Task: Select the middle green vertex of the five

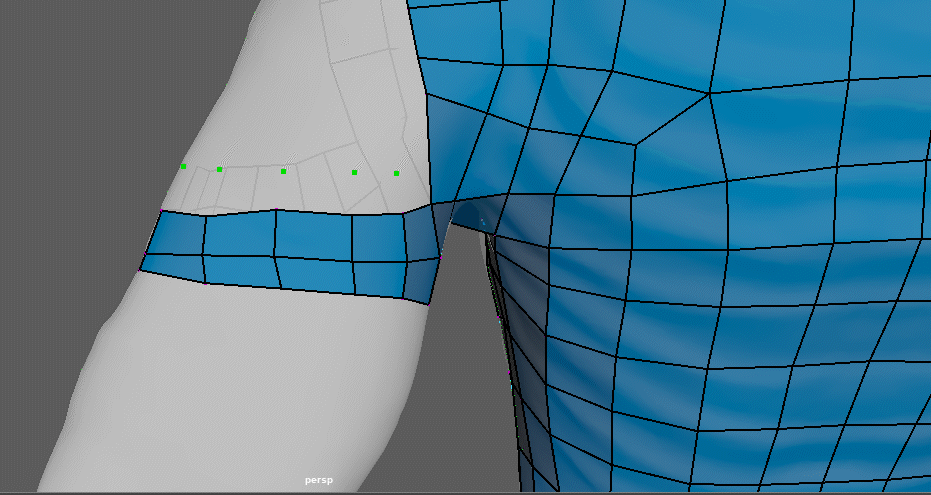Action: (x=283, y=171)
